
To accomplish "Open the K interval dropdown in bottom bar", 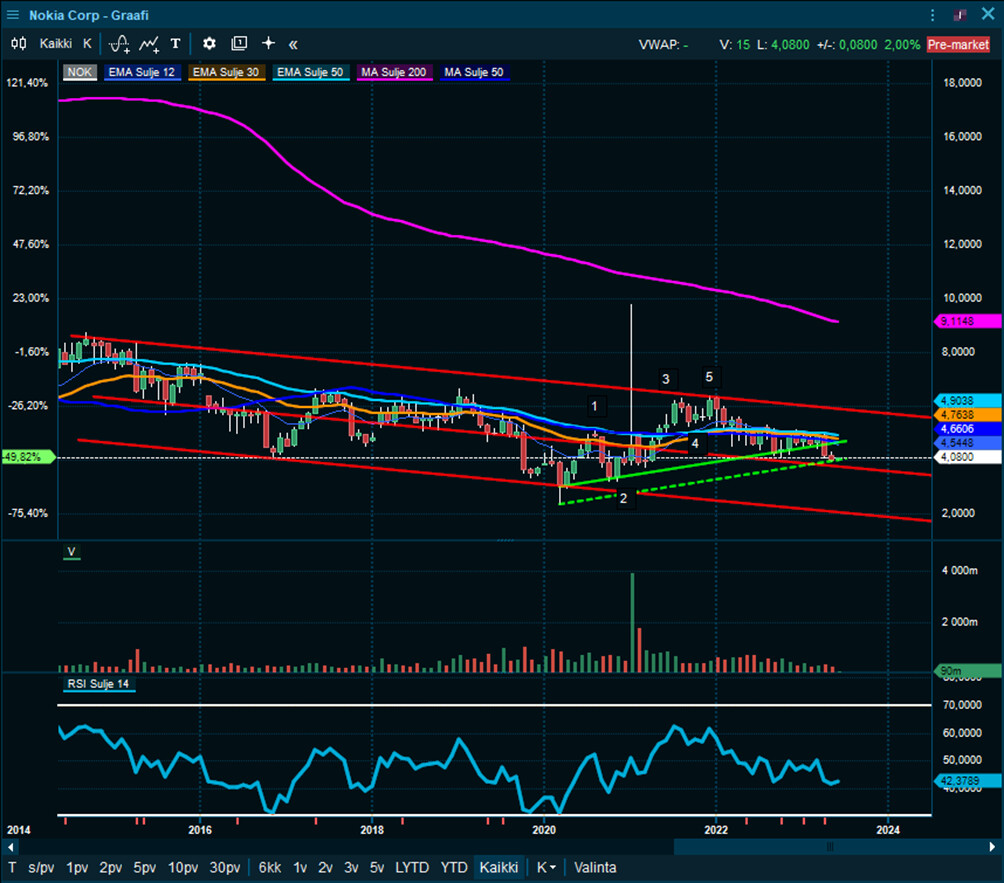I will [x=546, y=868].
